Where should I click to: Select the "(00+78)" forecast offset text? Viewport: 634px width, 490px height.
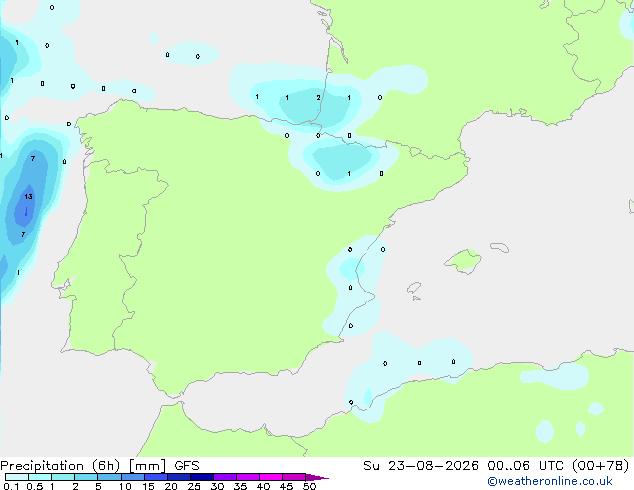pos(600,466)
